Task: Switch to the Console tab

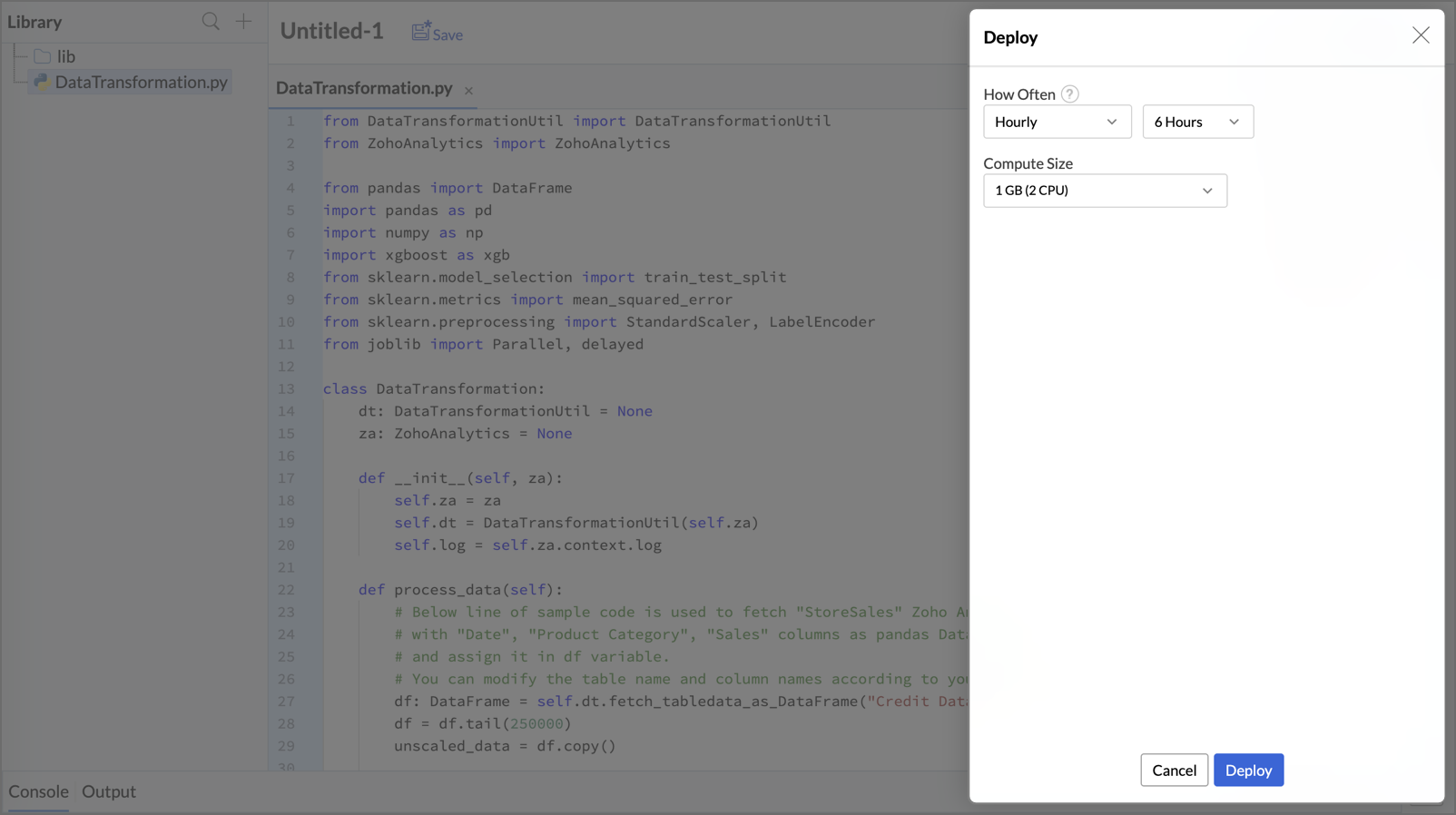Action: pyautogui.click(x=38, y=791)
